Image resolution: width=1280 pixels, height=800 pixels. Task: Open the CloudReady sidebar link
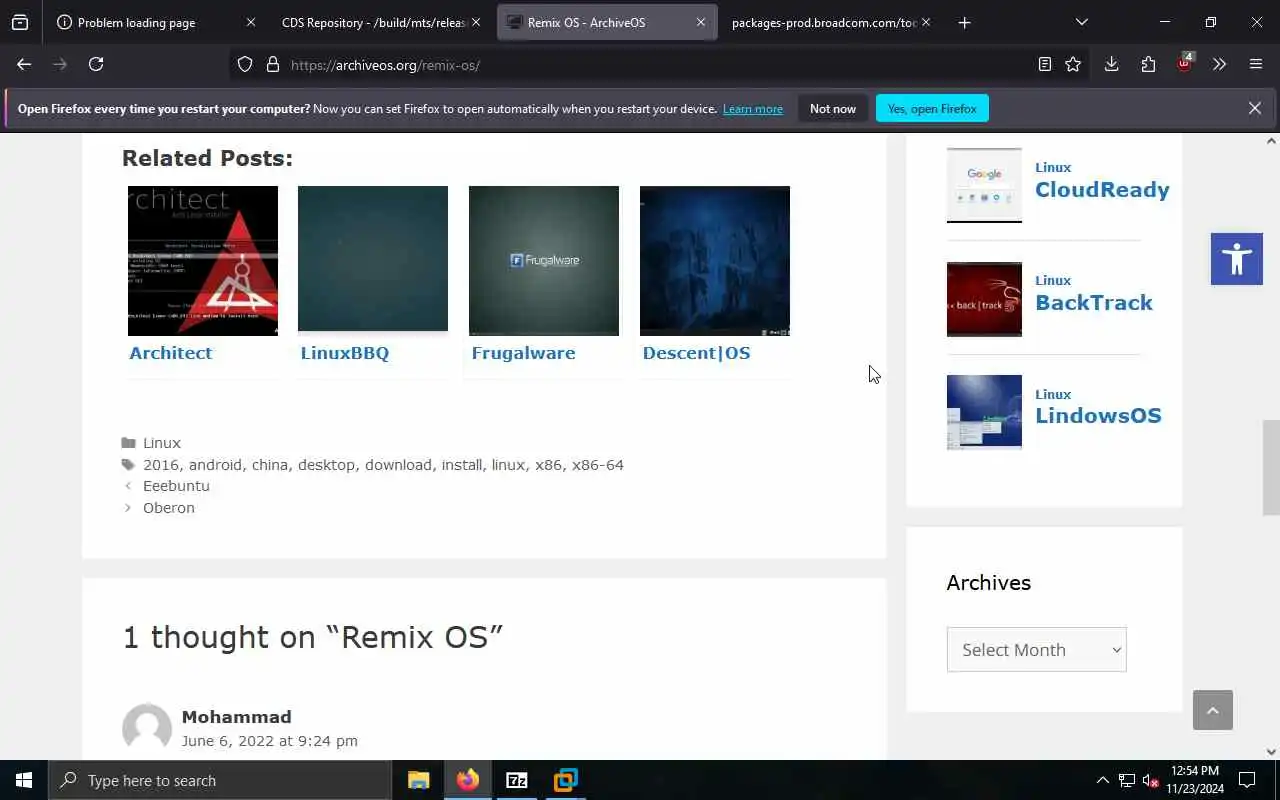(x=1102, y=190)
